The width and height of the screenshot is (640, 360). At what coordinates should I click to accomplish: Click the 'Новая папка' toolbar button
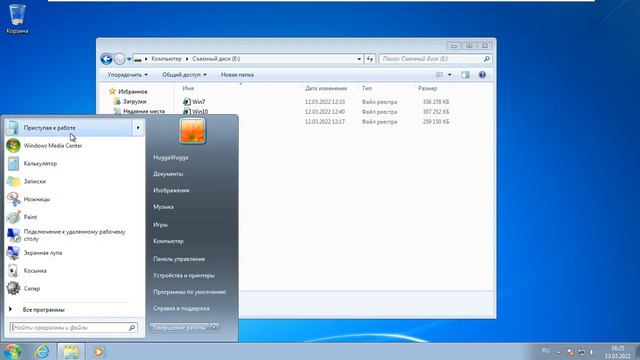pos(237,75)
